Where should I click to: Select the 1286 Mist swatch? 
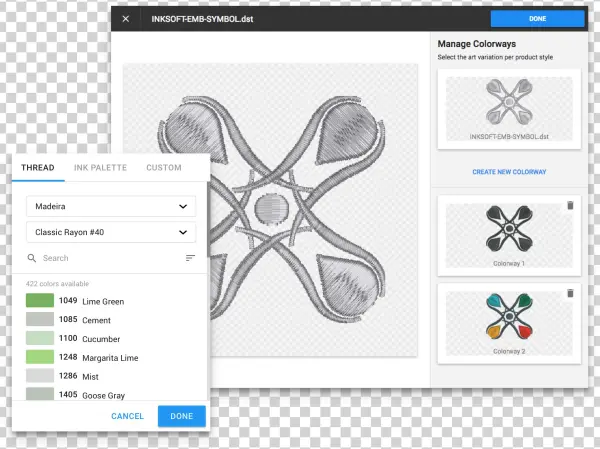click(40, 376)
